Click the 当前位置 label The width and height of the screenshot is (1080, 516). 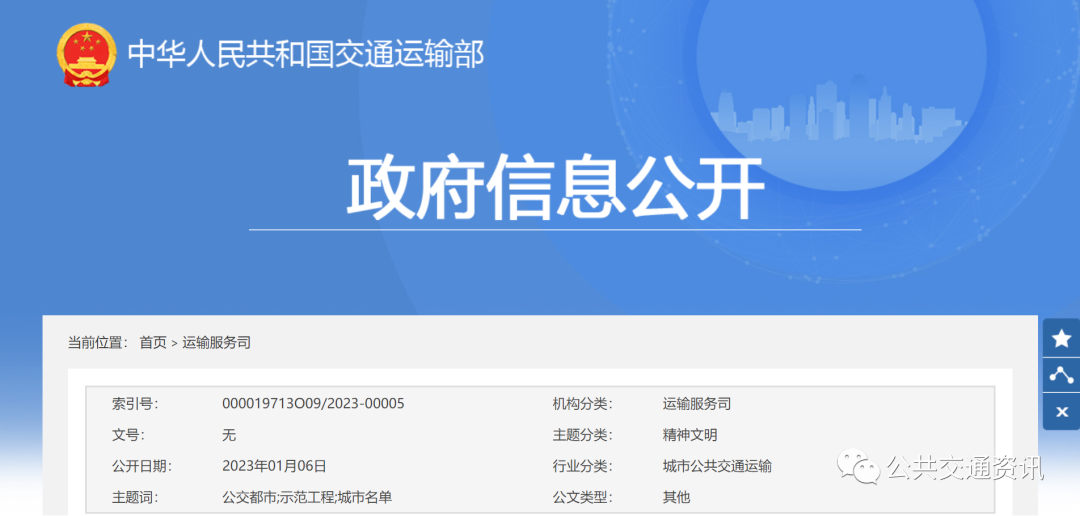pos(96,342)
